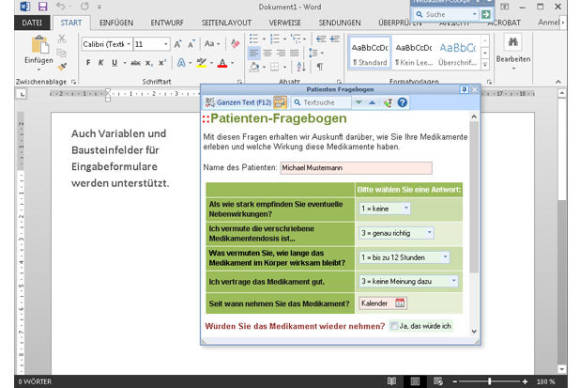The width and height of the screenshot is (580, 388).
Task: Toggle bold formatting (F)
Action: tap(88, 63)
